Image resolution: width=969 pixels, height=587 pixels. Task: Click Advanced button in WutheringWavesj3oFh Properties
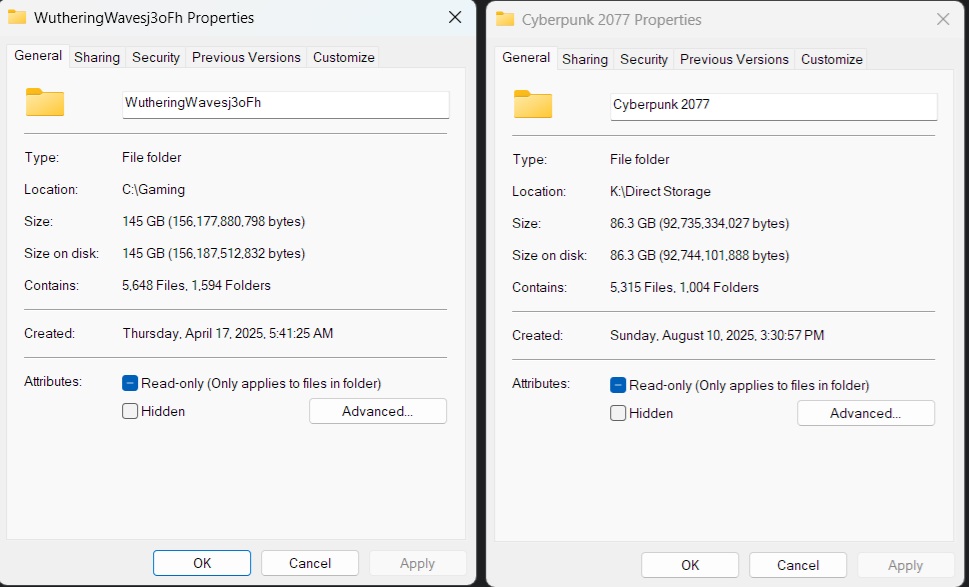(378, 411)
